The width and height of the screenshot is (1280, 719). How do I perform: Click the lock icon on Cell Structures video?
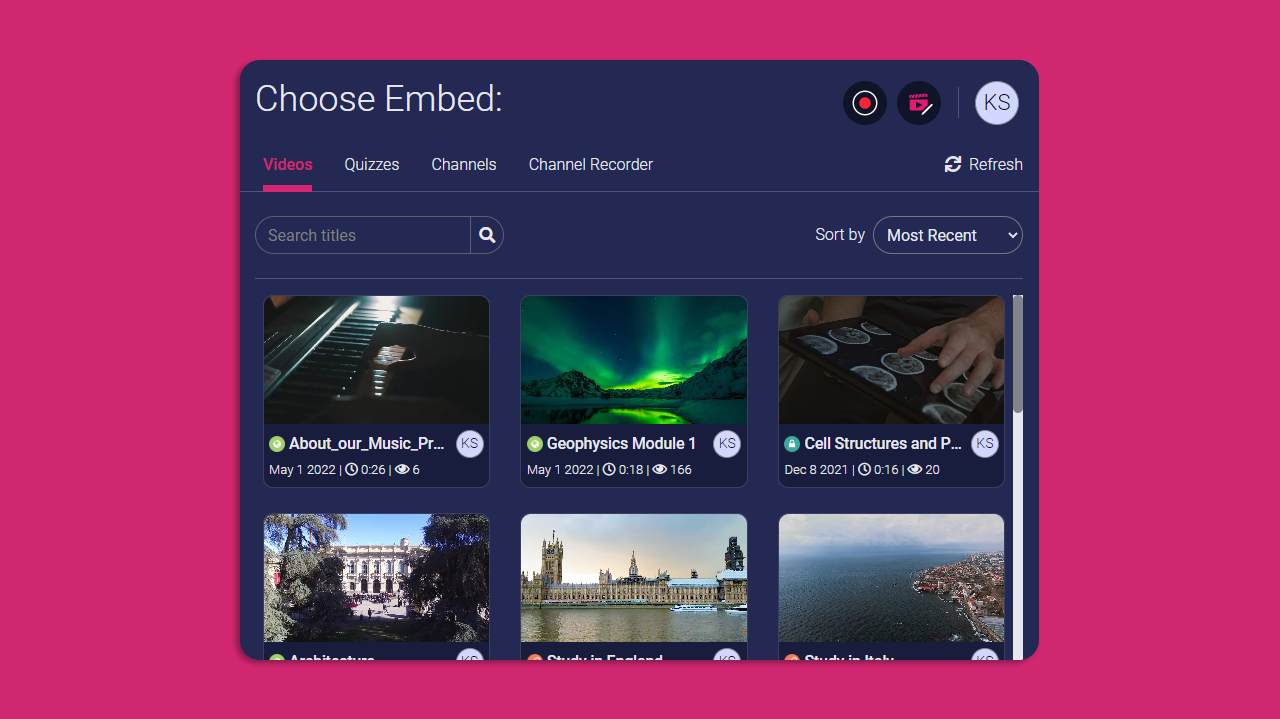click(792, 444)
